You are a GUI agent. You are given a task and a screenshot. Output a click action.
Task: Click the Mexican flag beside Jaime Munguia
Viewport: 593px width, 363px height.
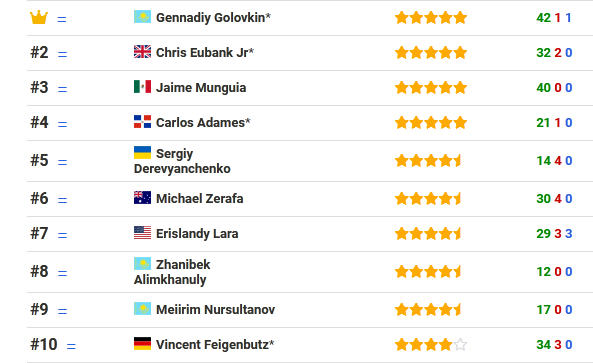pos(142,87)
